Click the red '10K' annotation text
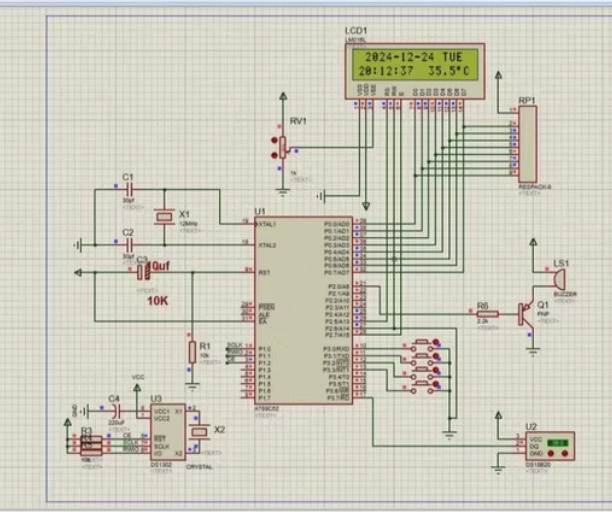 point(158,301)
